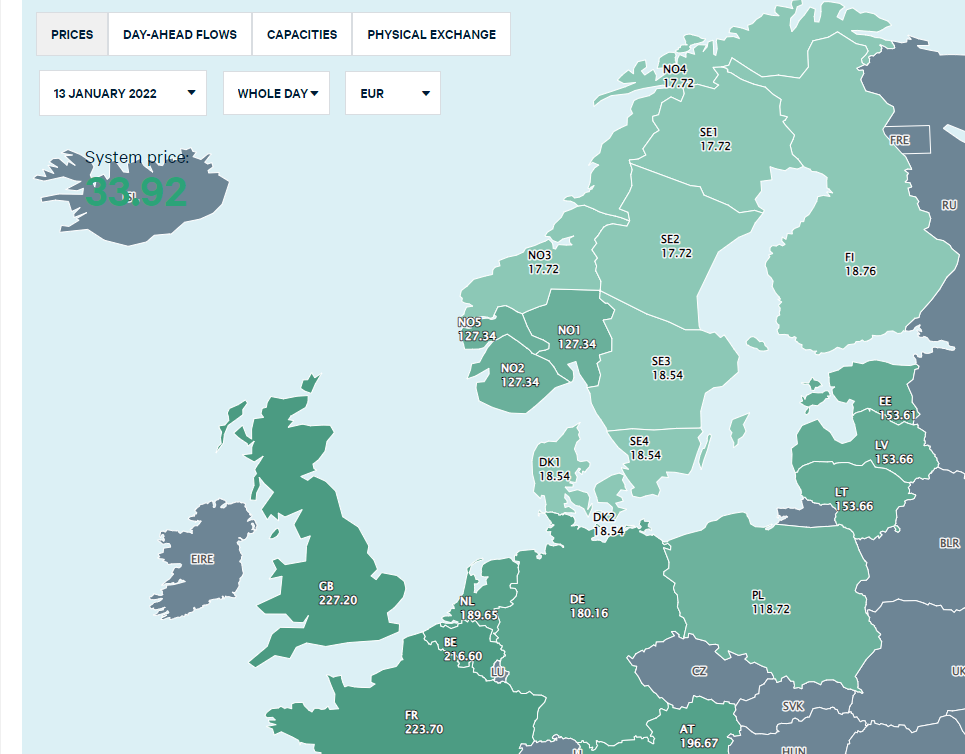Expand the Whole Day time dropdown
The width and height of the screenshot is (965, 754).
coord(276,94)
